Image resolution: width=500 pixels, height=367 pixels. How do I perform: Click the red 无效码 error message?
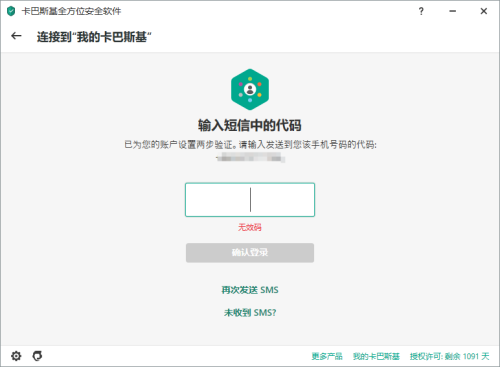coord(250,227)
